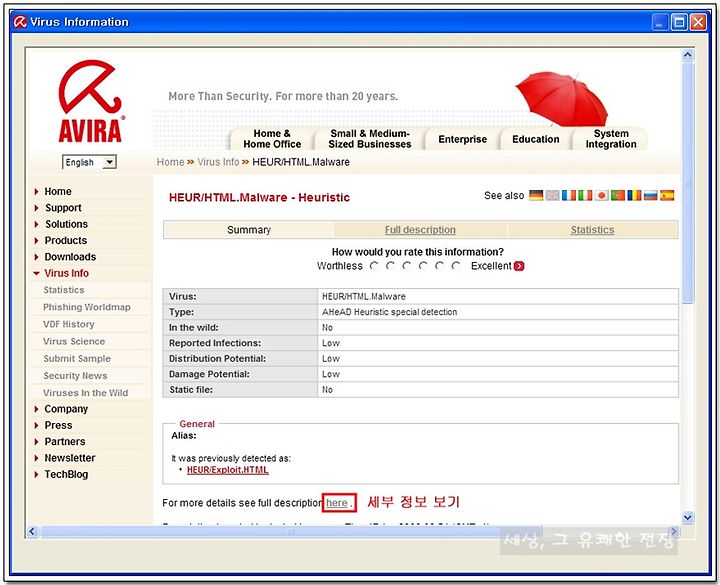Select rating radio nearest Worthless
Screen dimensions: 720x585
click(x=374, y=266)
